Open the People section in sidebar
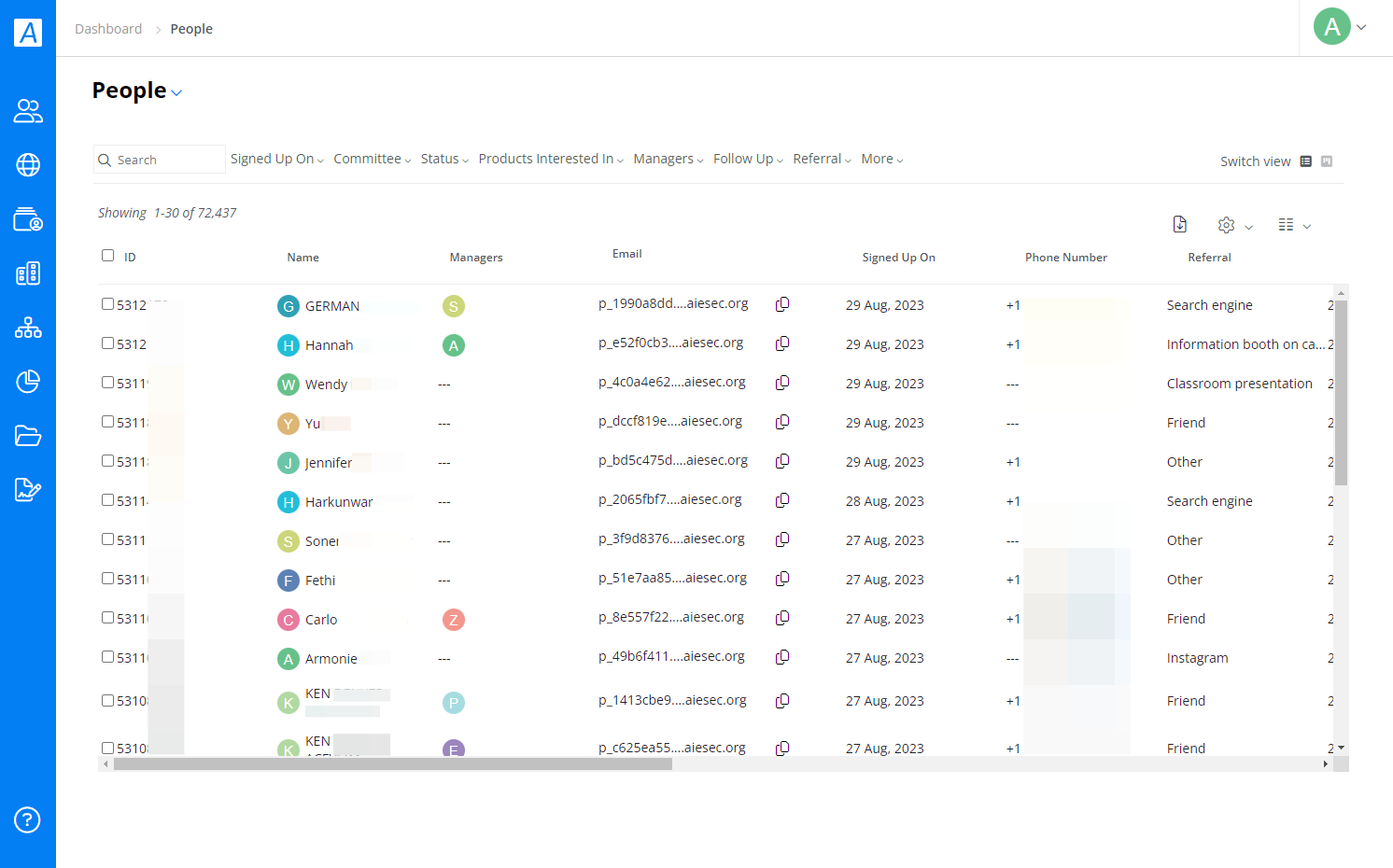 (28, 111)
